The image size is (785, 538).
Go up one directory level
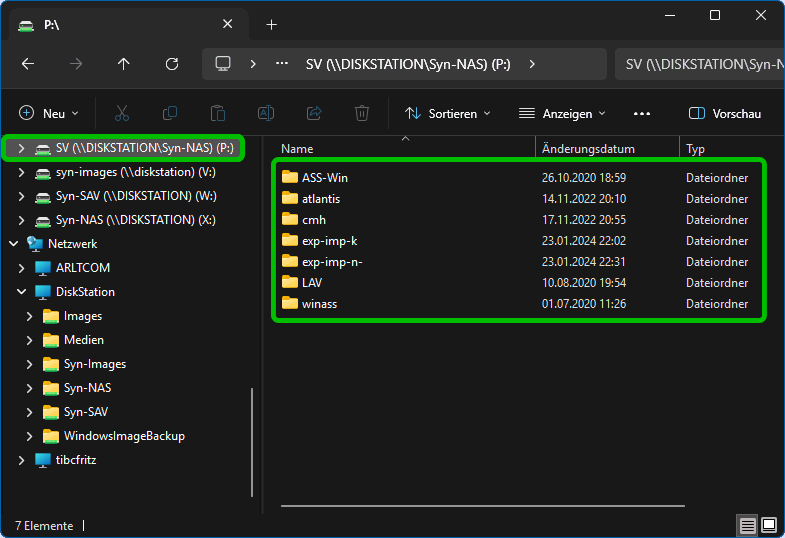[124, 64]
